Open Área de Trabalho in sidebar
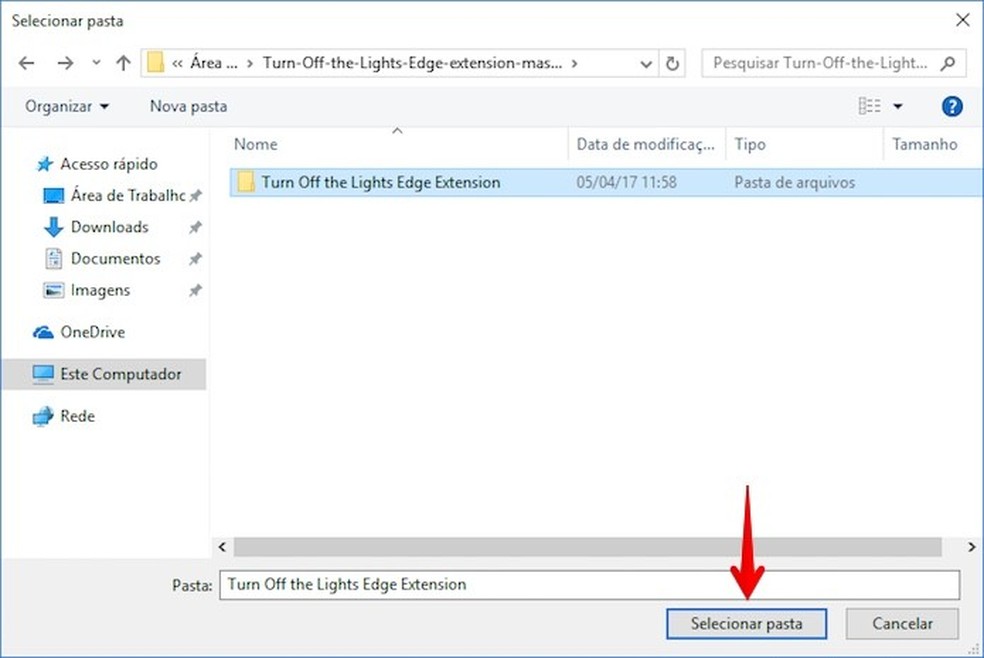Screen dimensions: 984x658 coord(128,195)
